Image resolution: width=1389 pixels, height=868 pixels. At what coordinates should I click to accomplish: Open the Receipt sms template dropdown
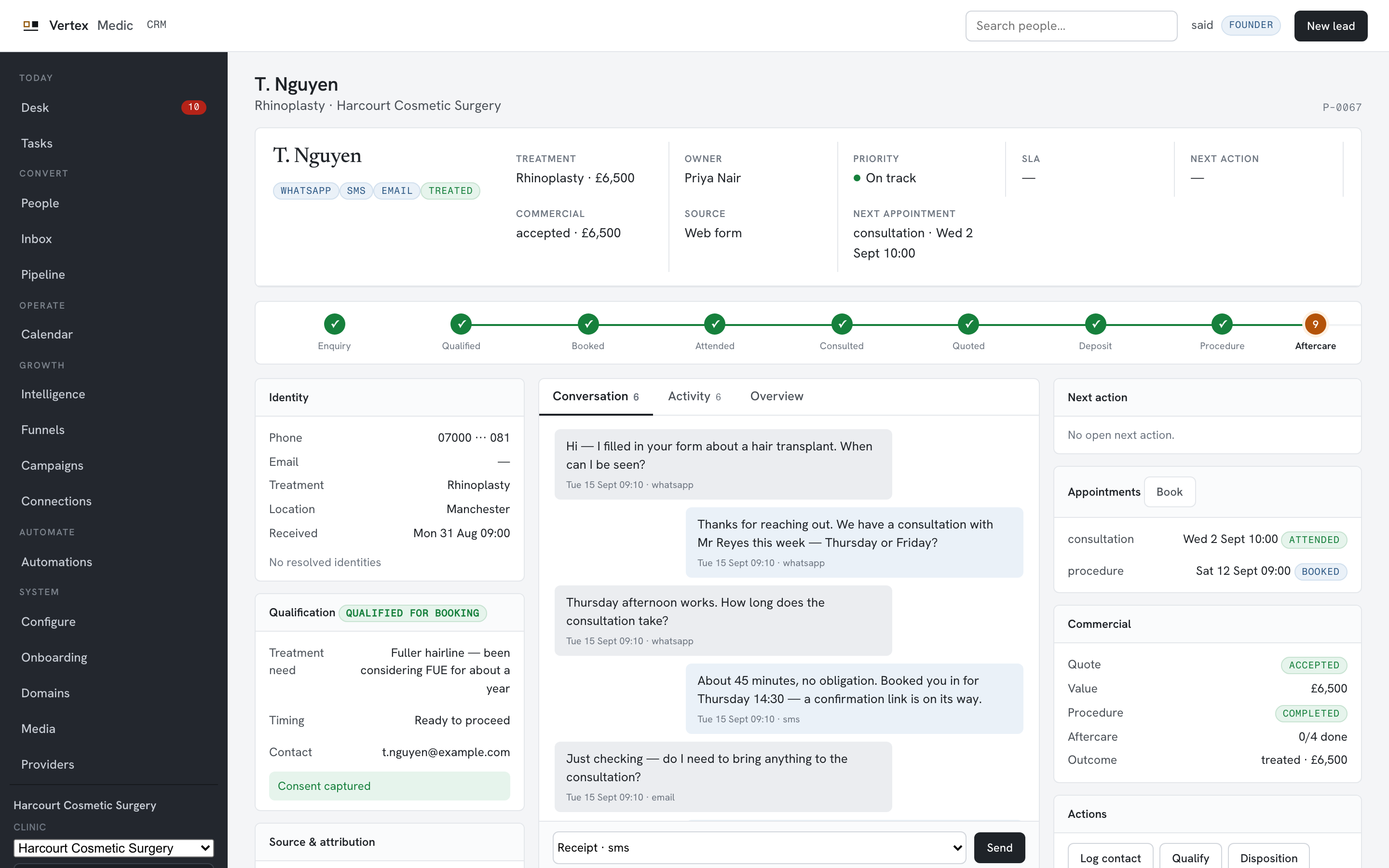(x=759, y=847)
